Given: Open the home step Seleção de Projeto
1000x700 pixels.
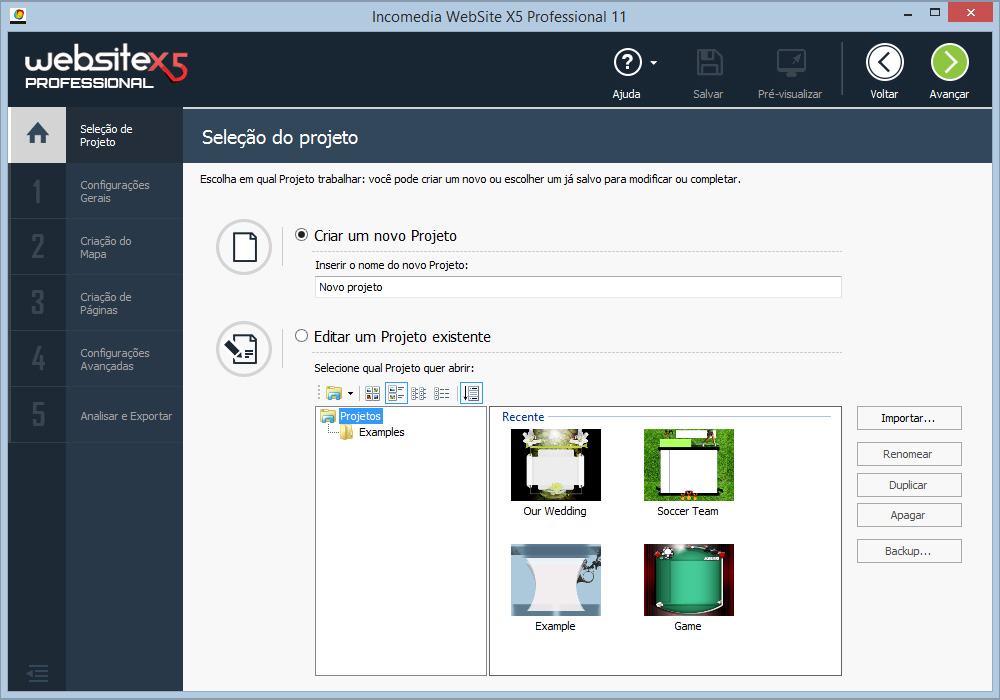Looking at the screenshot, I should click(x=96, y=135).
